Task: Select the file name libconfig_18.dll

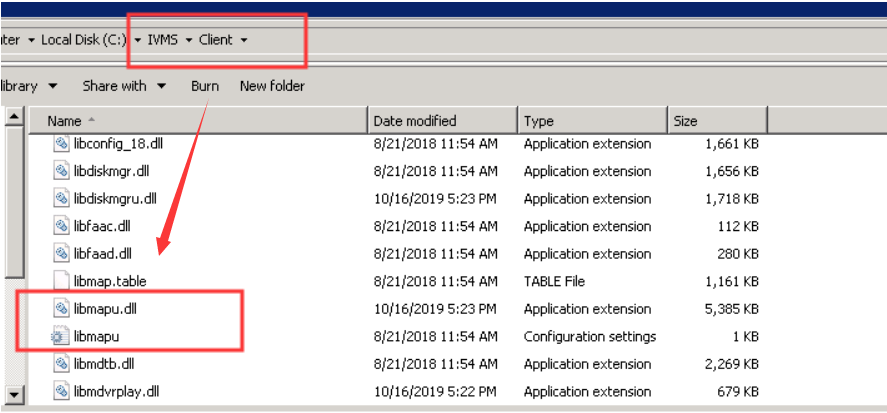Action: point(118,144)
